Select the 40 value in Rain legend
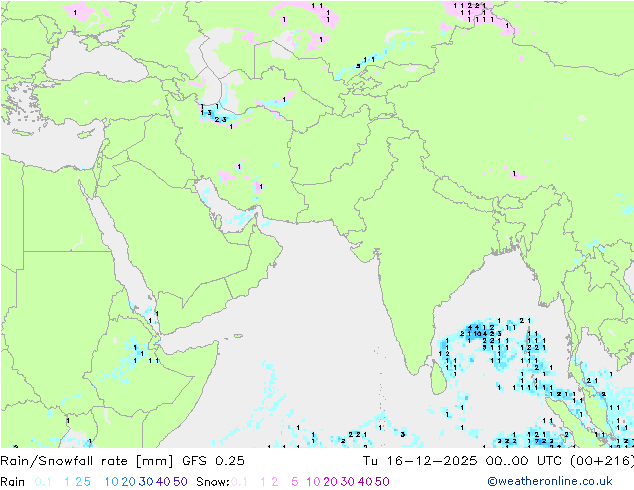634x490 pixels. point(163,482)
